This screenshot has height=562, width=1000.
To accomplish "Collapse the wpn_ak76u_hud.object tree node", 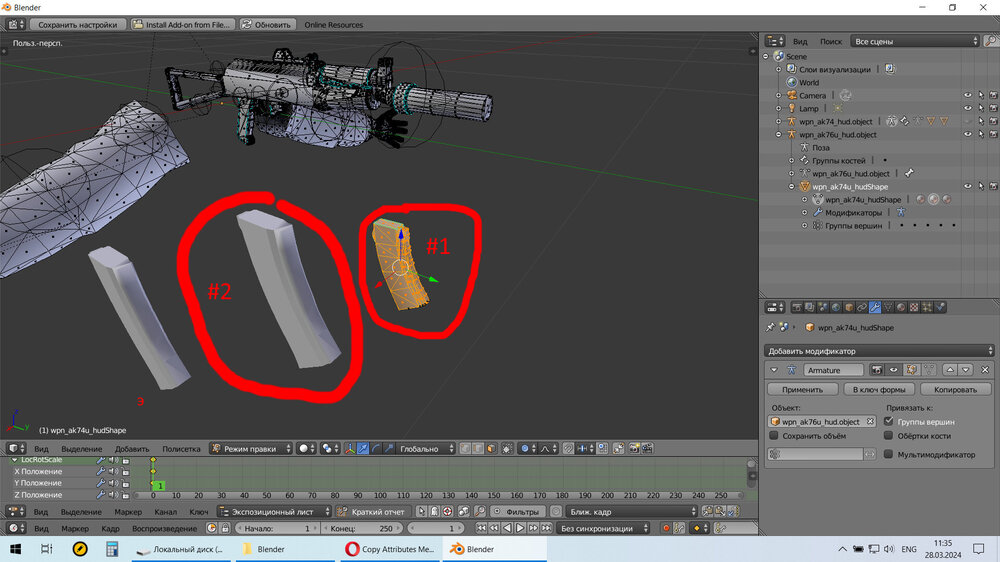I will pyautogui.click(x=778, y=134).
